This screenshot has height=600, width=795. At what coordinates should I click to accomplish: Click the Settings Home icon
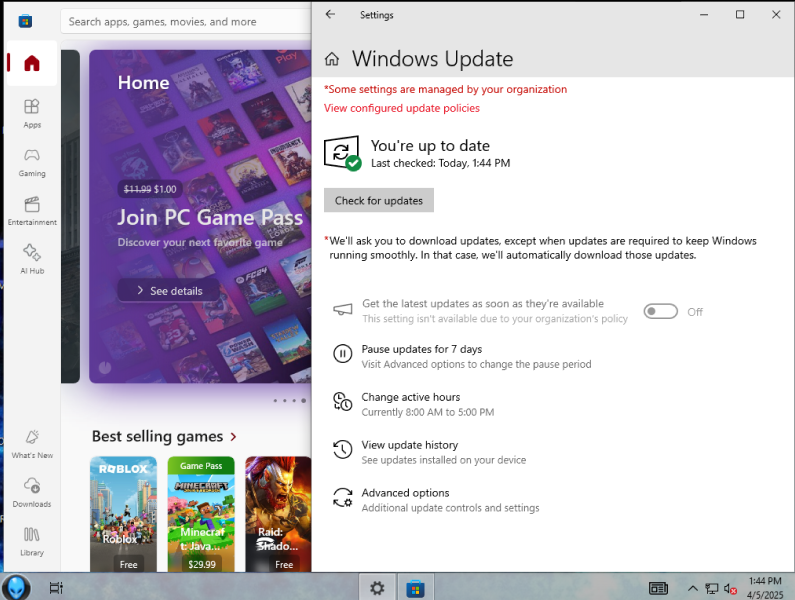pos(332,59)
